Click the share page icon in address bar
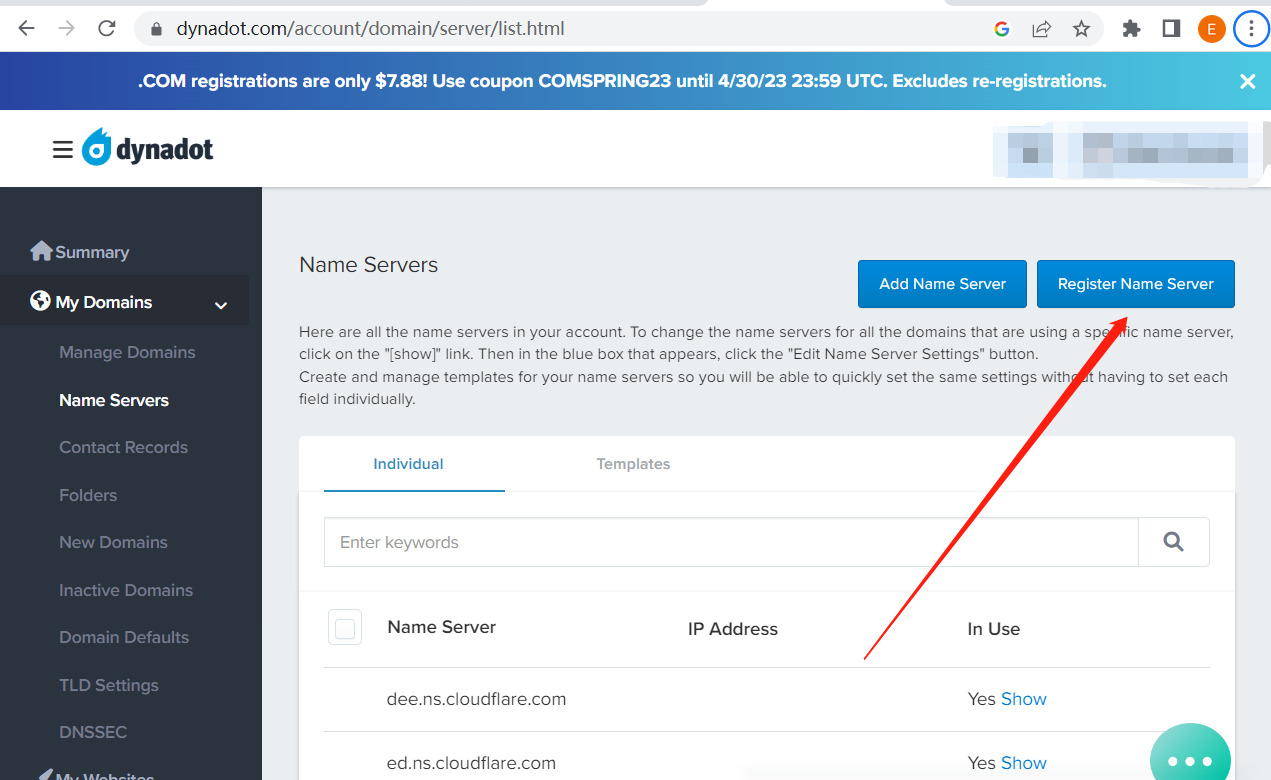This screenshot has height=780, width=1271. [1041, 29]
